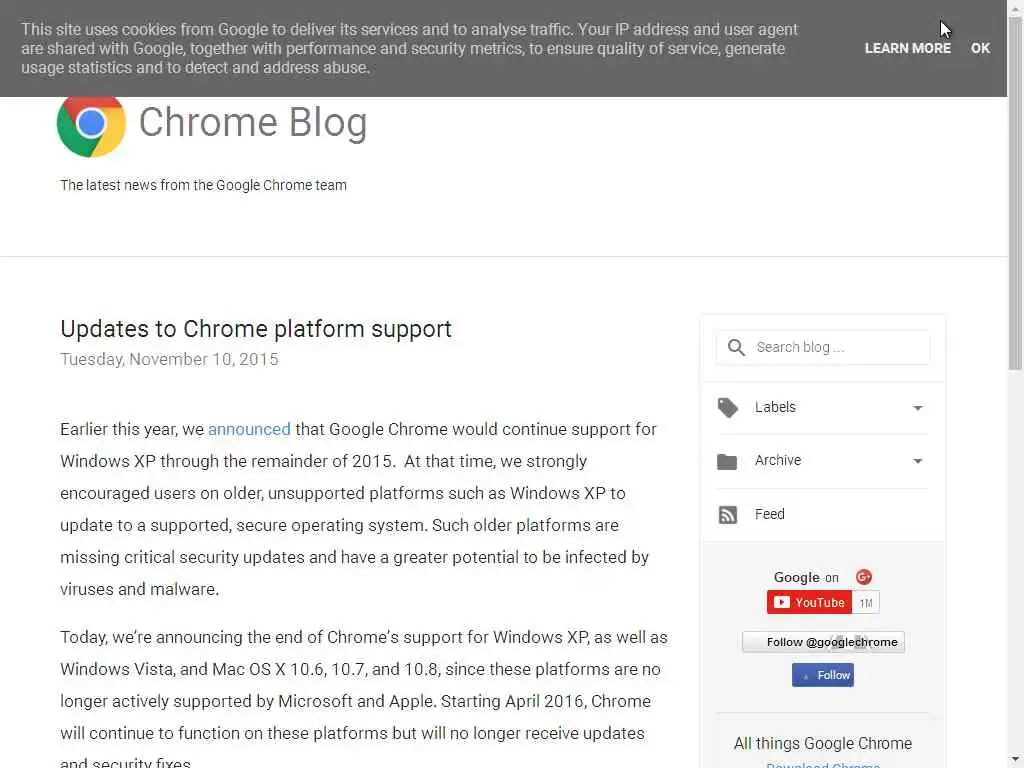Click the blue Follow button
This screenshot has height=768, width=1024.
point(823,675)
